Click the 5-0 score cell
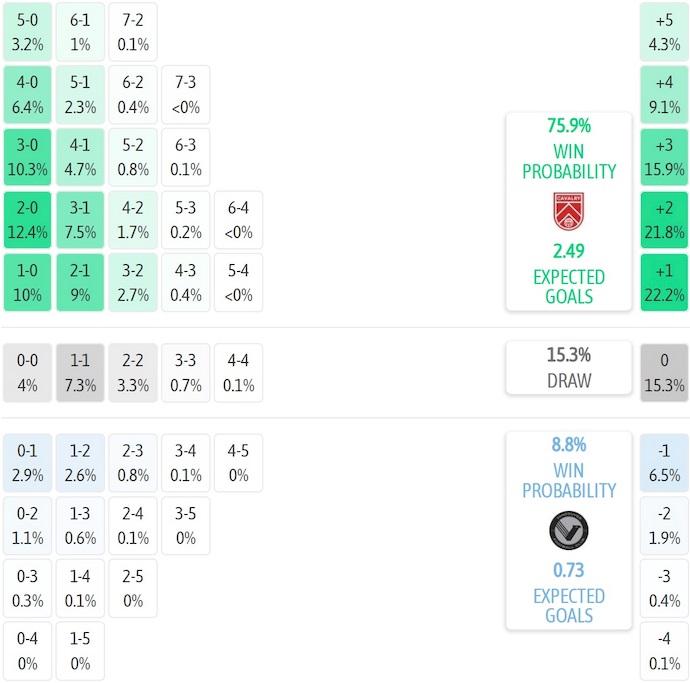This screenshot has height=683, width=690. point(27,32)
